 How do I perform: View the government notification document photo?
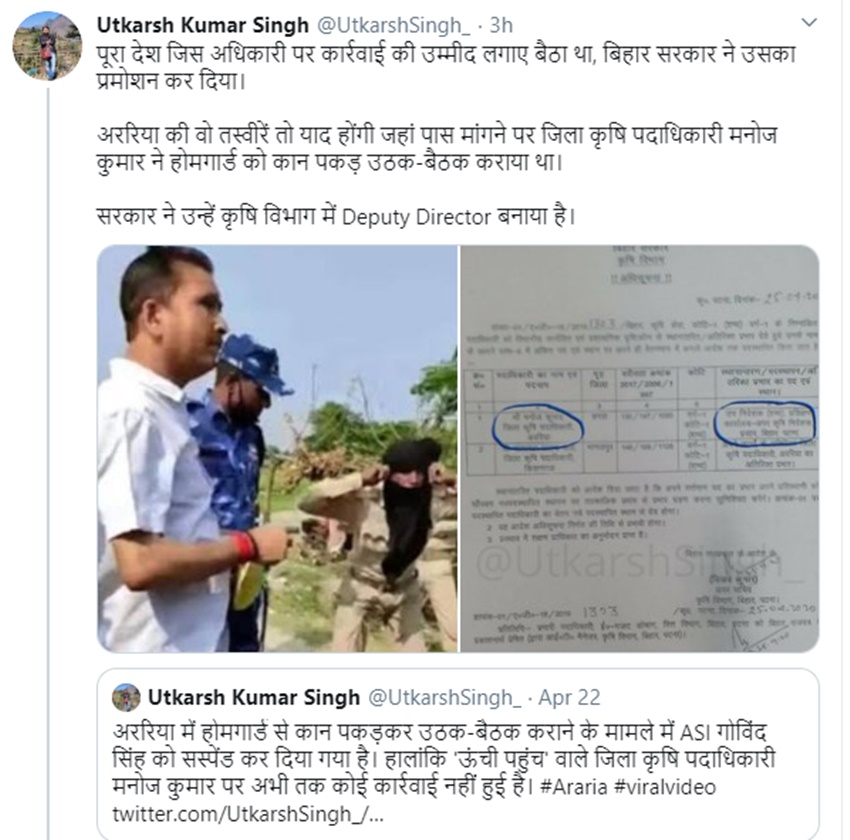[x=640, y=448]
